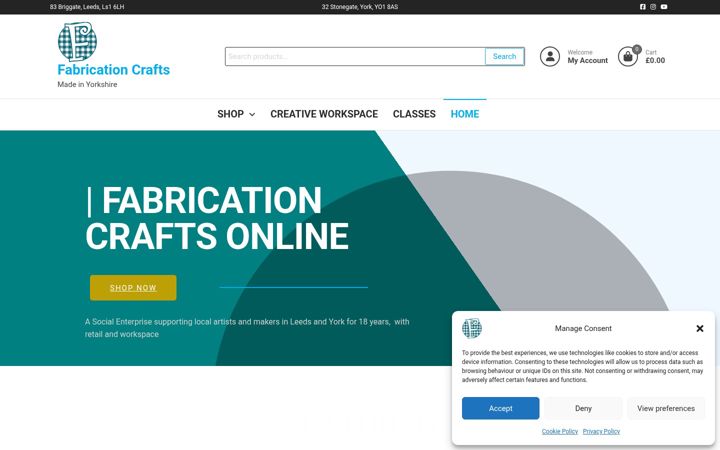Expand the SHOP menu chevron
The image size is (720, 450).
coord(252,114)
